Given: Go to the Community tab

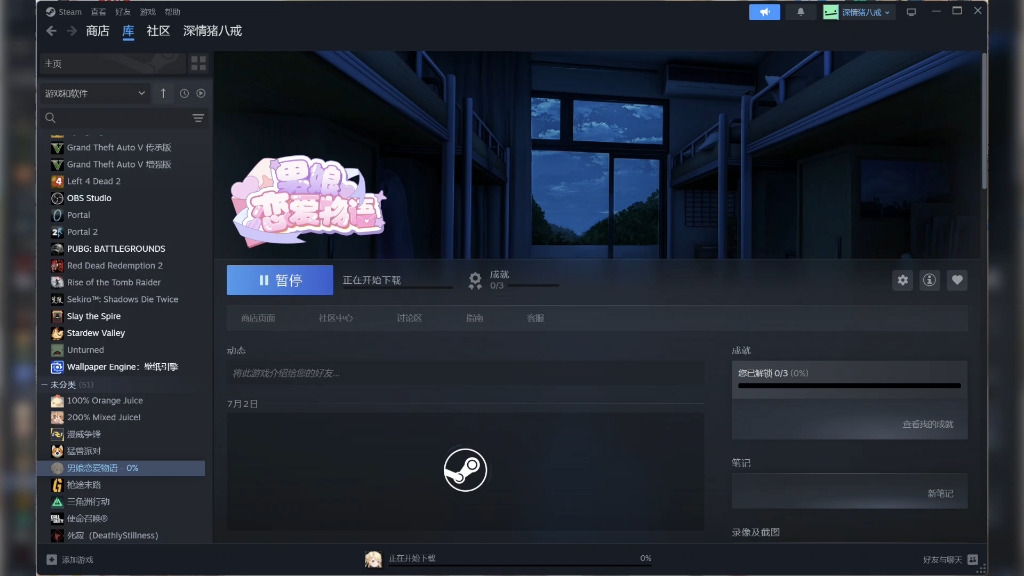Looking at the screenshot, I should click(158, 31).
